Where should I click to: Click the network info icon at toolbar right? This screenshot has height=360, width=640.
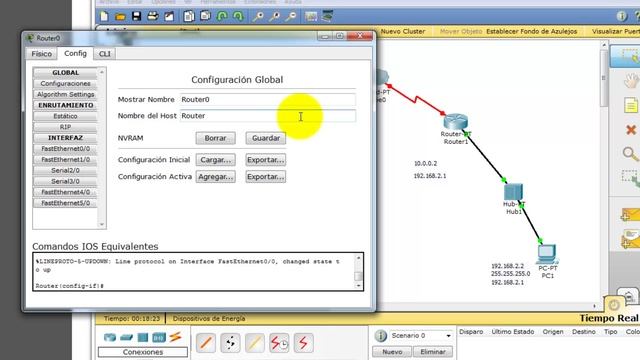click(621, 16)
